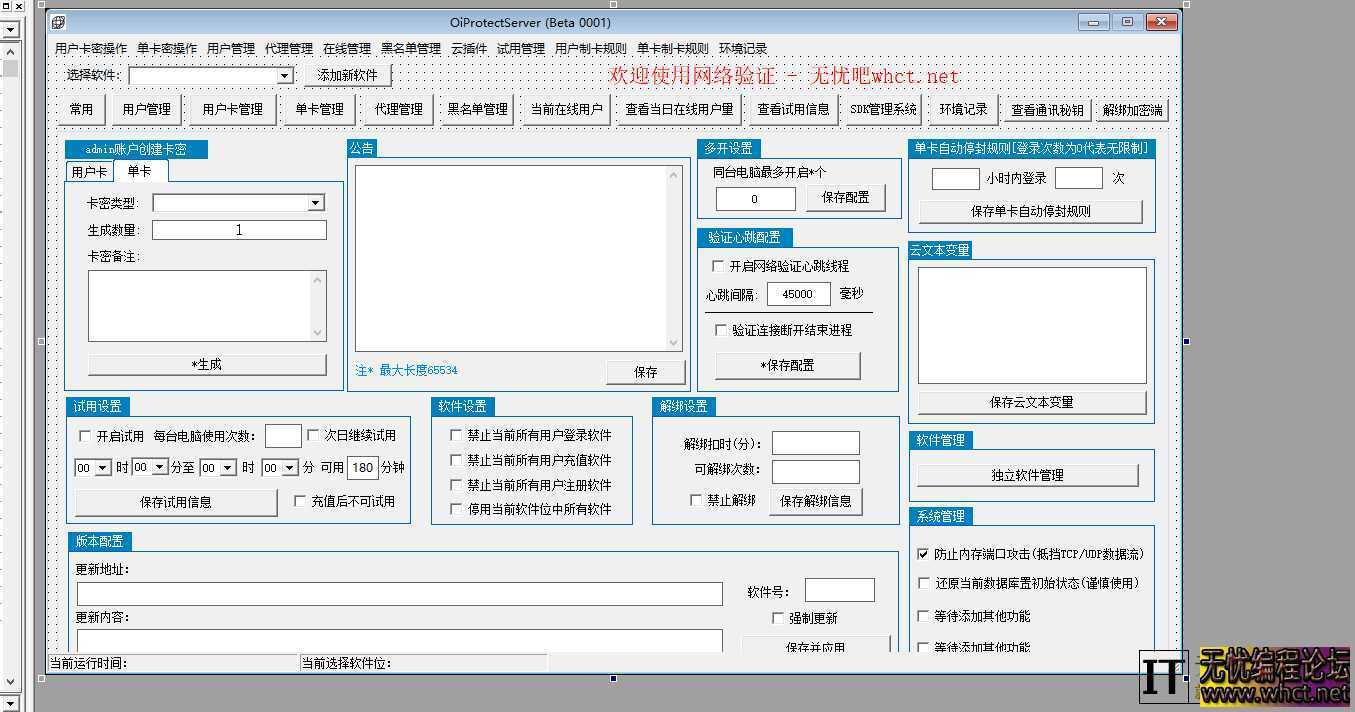The width and height of the screenshot is (1355, 712).
Task: Enable the 开启试用 checkbox
Action: point(86,435)
